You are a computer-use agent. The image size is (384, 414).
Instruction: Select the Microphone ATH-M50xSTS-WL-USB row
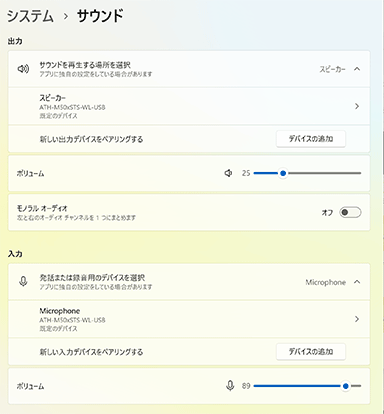[x=189, y=319]
